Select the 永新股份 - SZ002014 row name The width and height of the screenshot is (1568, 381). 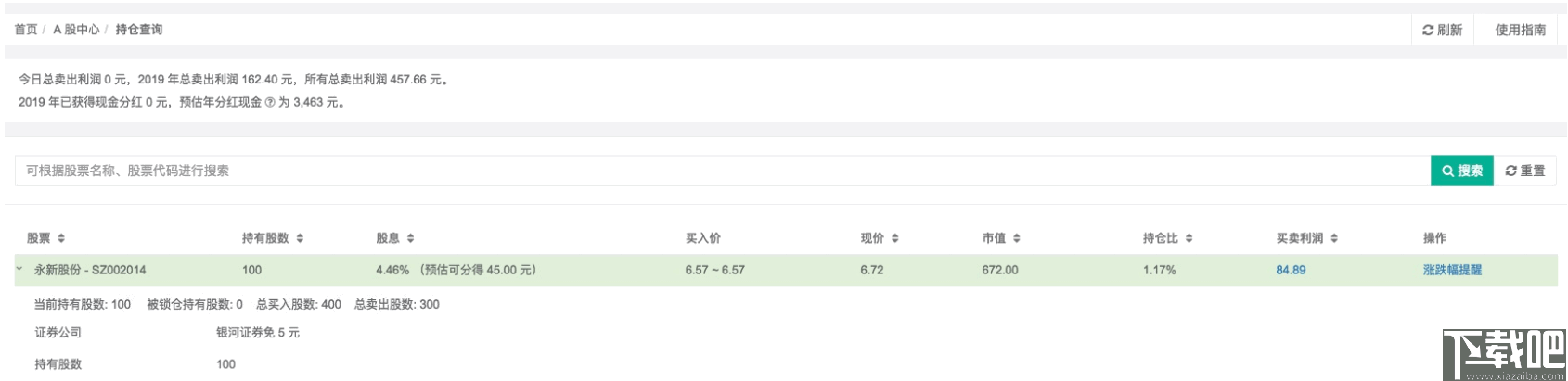[90, 270]
